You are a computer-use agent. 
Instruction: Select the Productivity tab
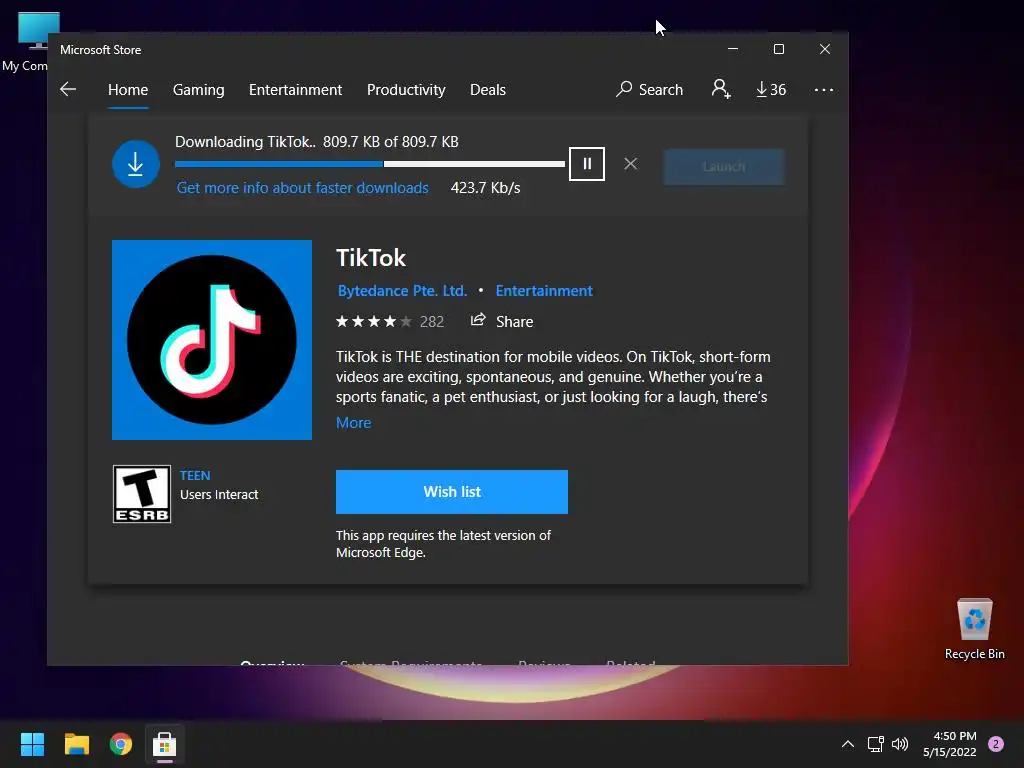tap(406, 89)
